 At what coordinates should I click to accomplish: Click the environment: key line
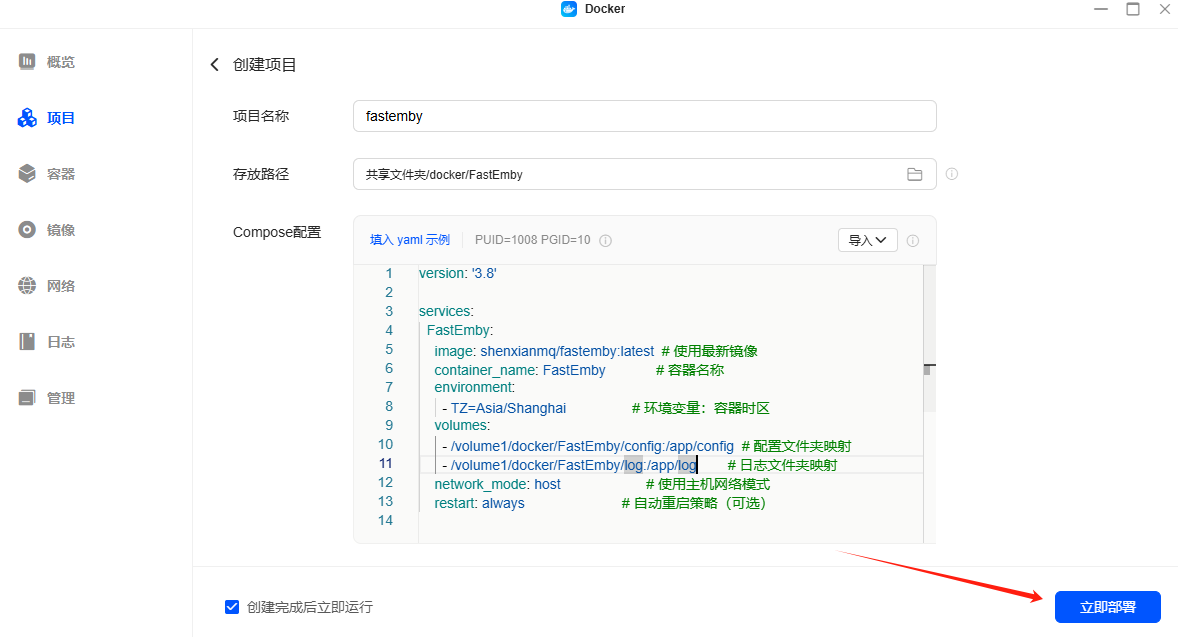click(475, 387)
